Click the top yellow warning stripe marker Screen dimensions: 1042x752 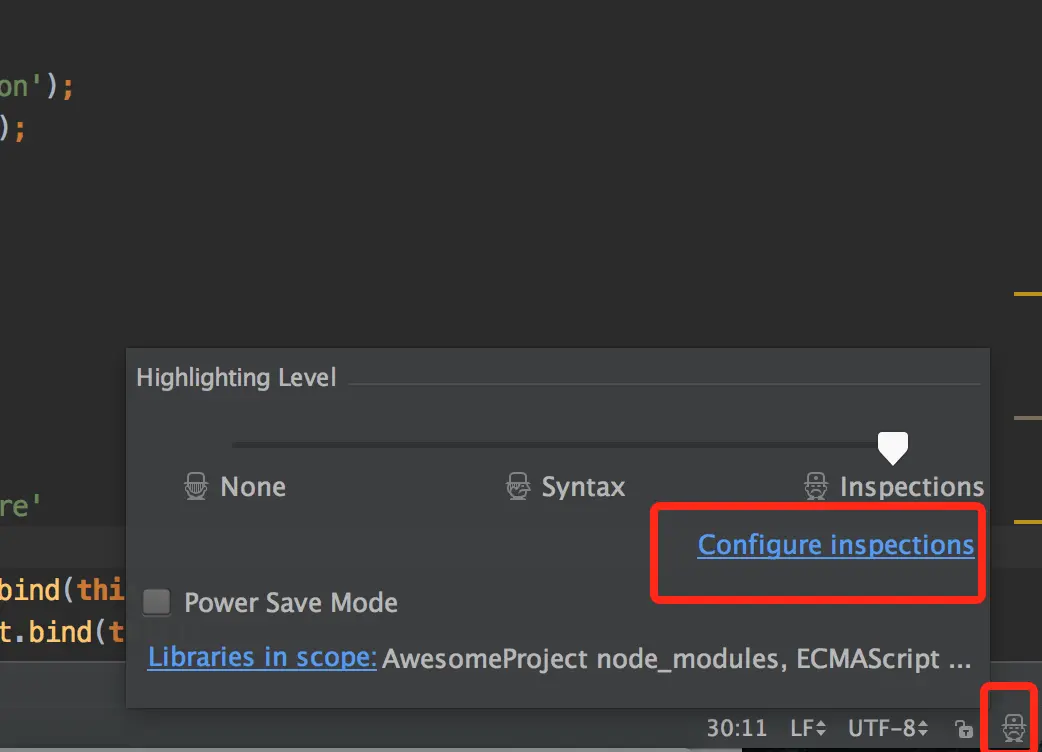pos(1027,294)
